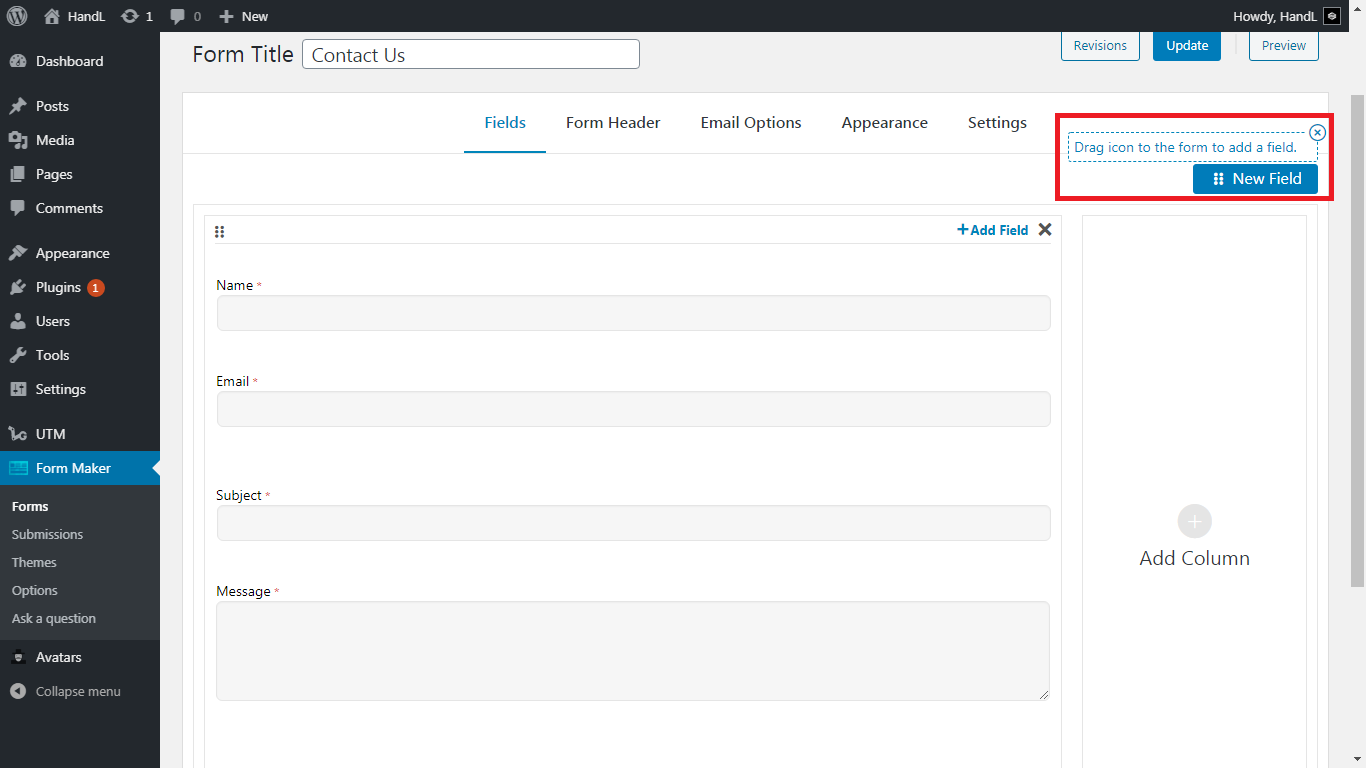Open the comments bubble in admin bar
The image size is (1366, 768).
tap(178, 16)
